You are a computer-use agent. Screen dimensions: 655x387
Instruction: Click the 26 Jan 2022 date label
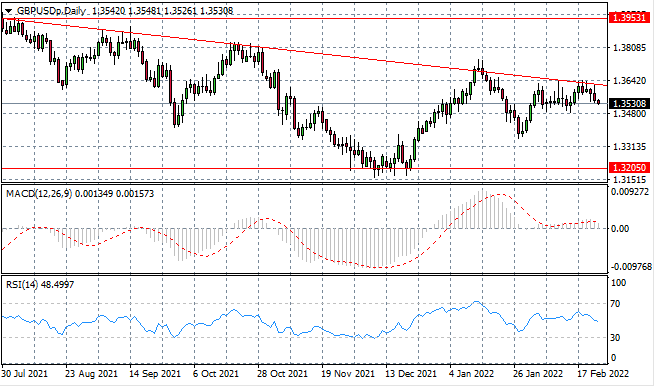(539, 373)
